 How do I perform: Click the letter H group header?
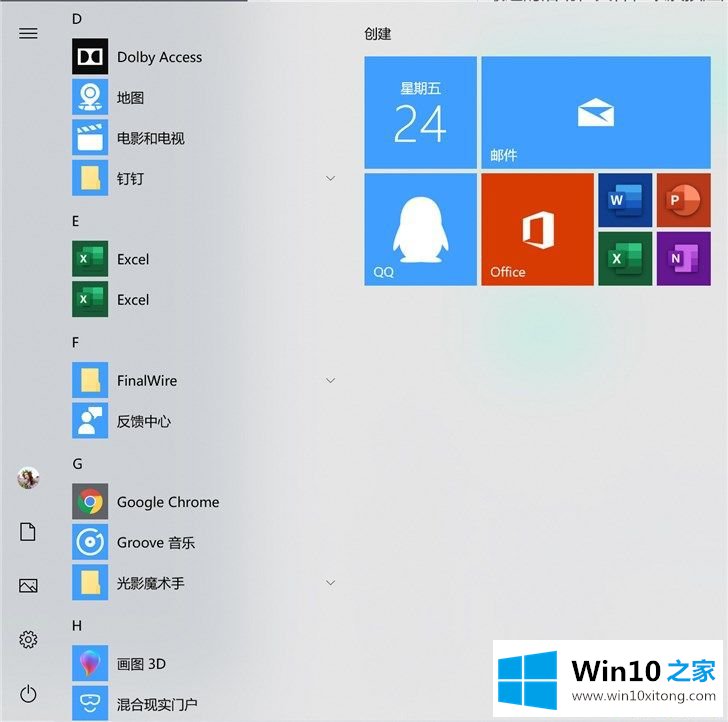(x=77, y=625)
